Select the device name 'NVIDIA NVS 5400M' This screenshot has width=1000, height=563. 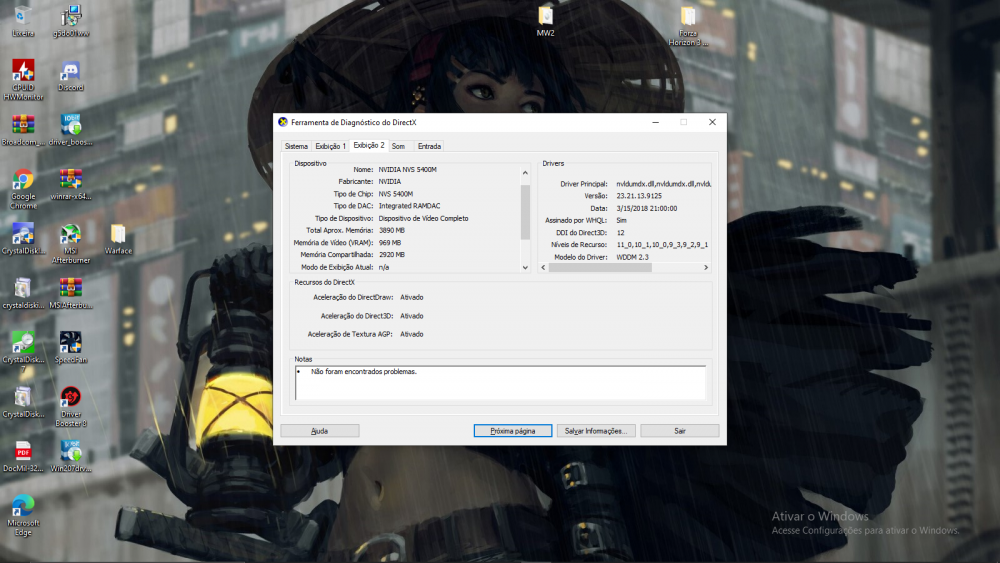tap(408, 170)
